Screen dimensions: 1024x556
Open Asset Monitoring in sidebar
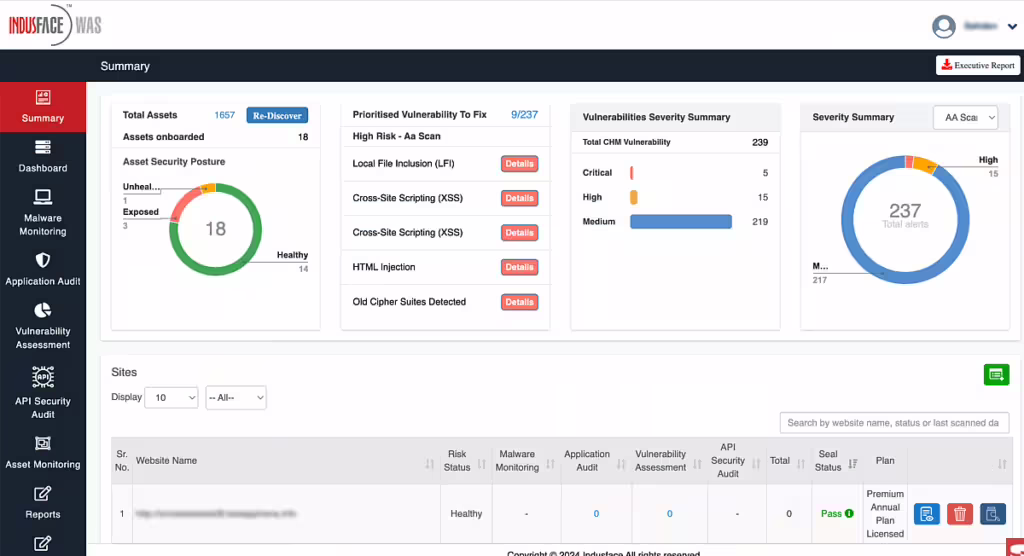43,443
